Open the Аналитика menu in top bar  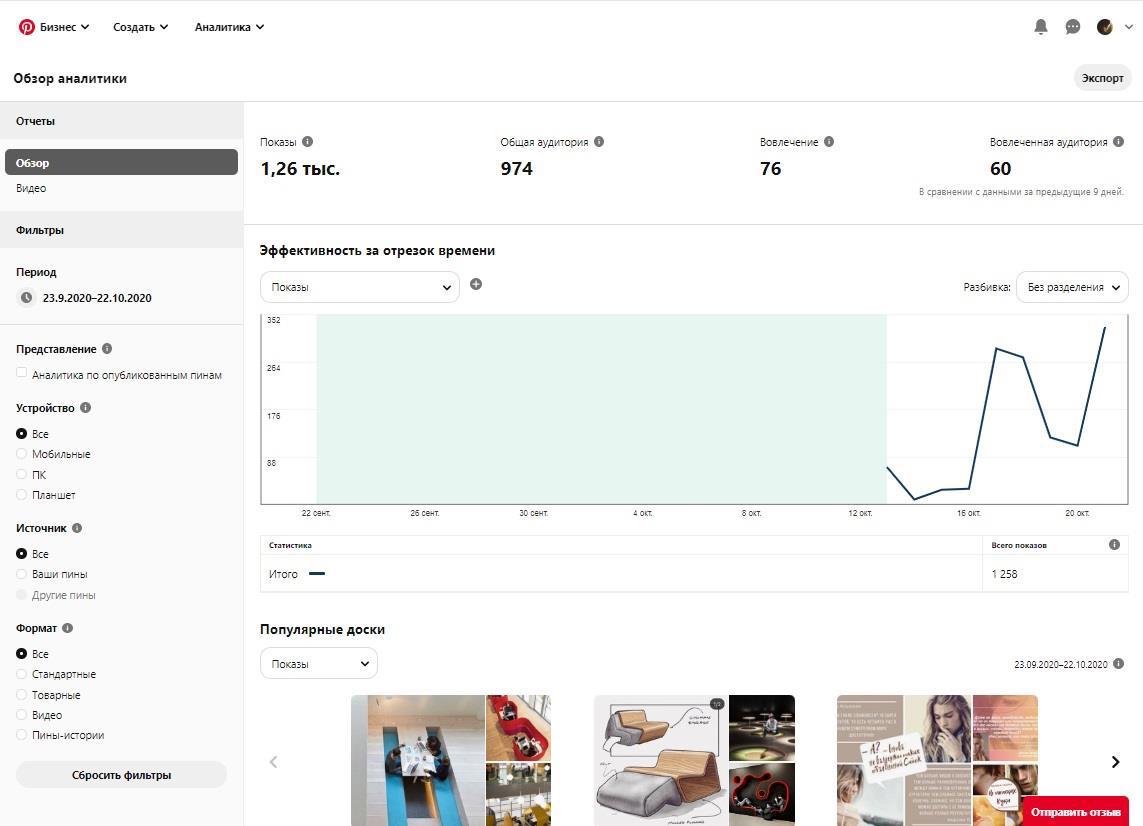pyautogui.click(x=229, y=27)
